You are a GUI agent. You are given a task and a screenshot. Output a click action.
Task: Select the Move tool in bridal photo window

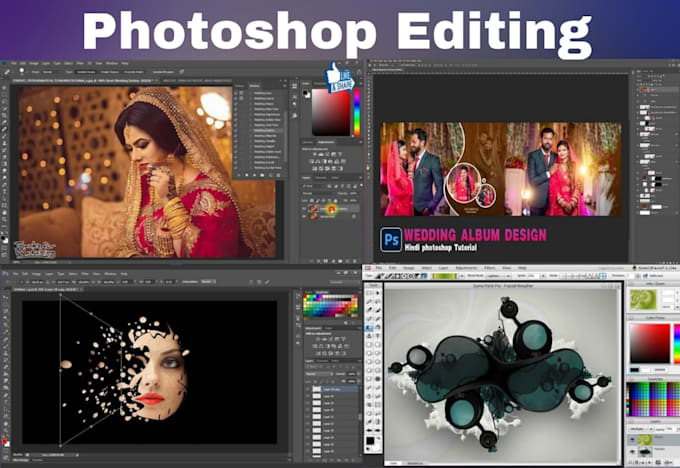click(5, 88)
